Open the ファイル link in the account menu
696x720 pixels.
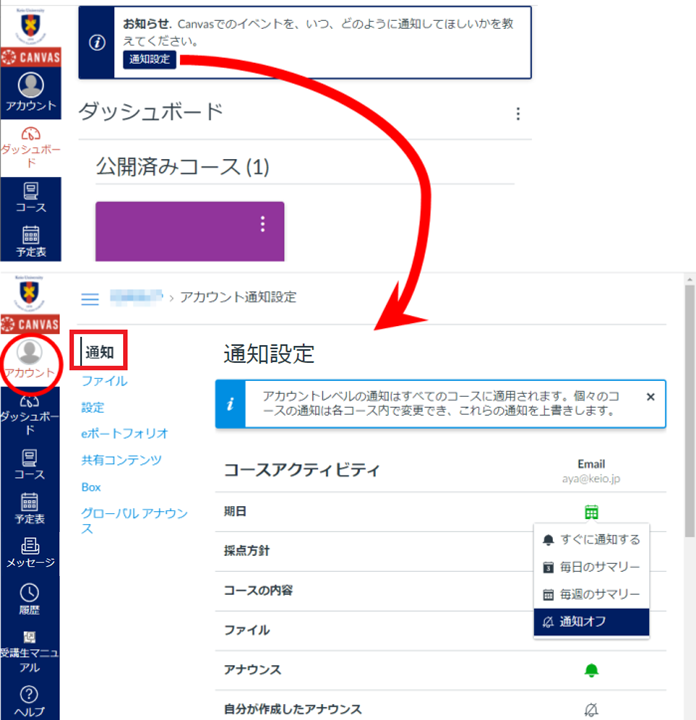coord(104,381)
